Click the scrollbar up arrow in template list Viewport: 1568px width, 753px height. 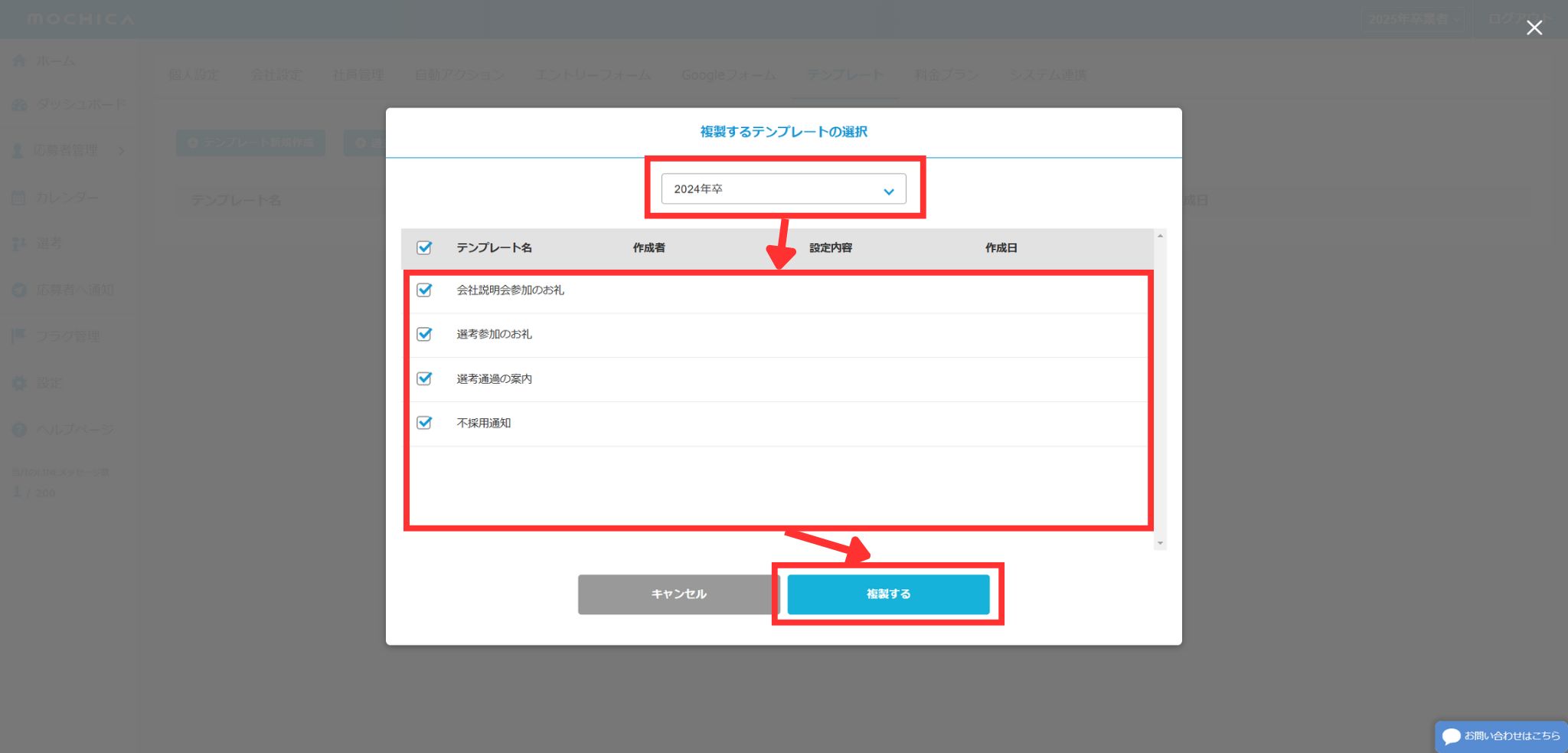click(x=1160, y=236)
